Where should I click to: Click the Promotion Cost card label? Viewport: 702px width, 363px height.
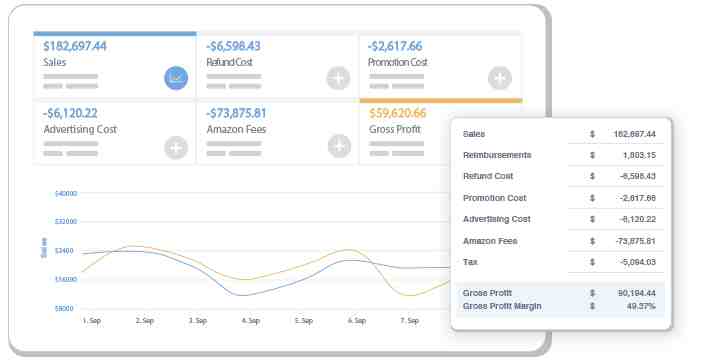398,62
